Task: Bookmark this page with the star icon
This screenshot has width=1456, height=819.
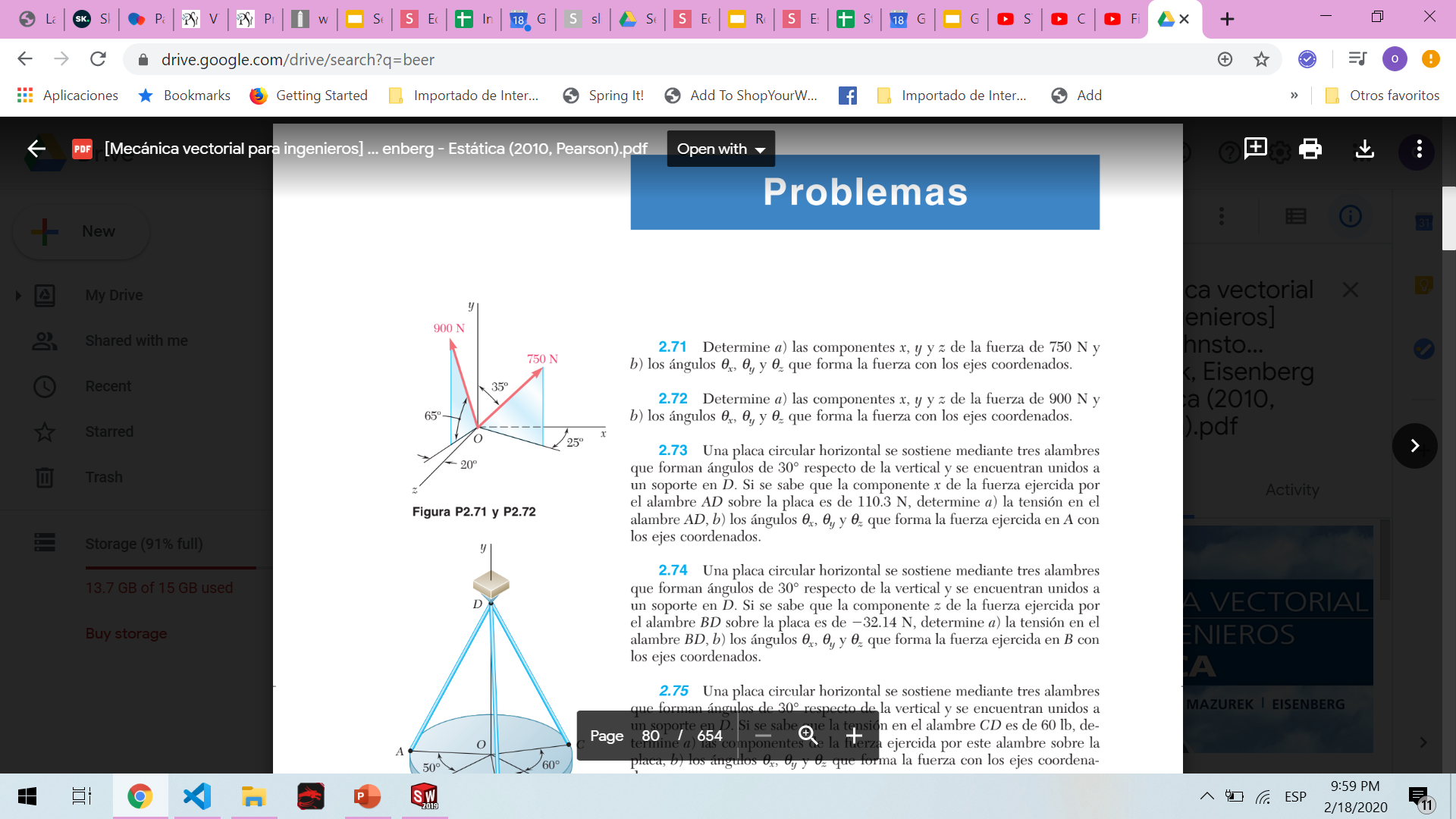Action: pos(1261,59)
